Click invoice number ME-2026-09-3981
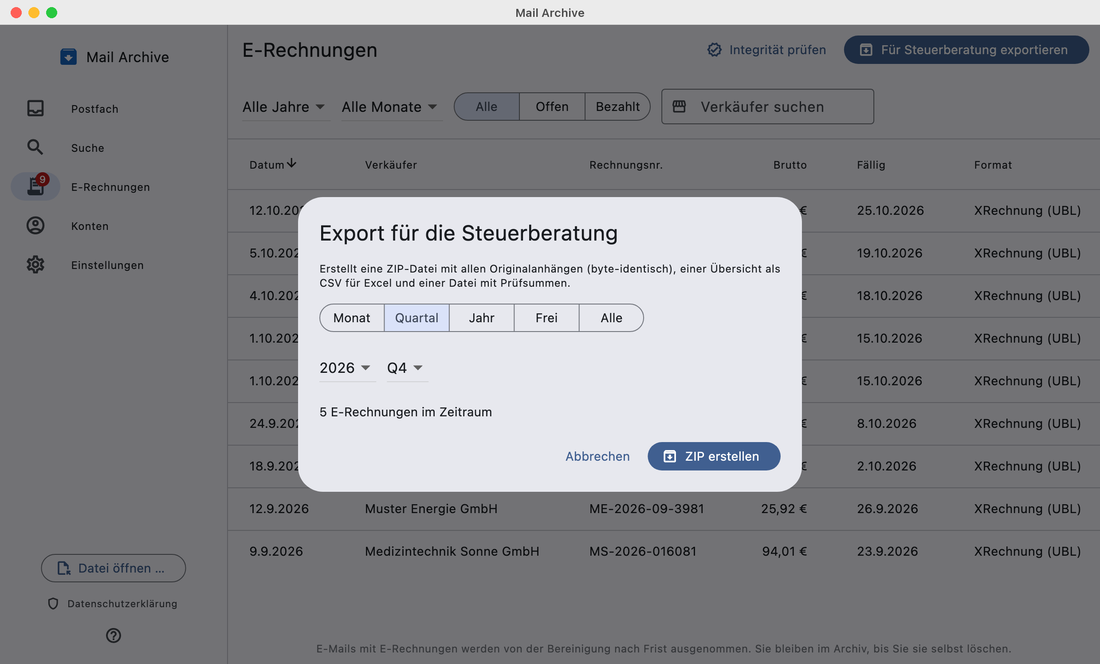The height and width of the screenshot is (664, 1100). click(x=646, y=509)
